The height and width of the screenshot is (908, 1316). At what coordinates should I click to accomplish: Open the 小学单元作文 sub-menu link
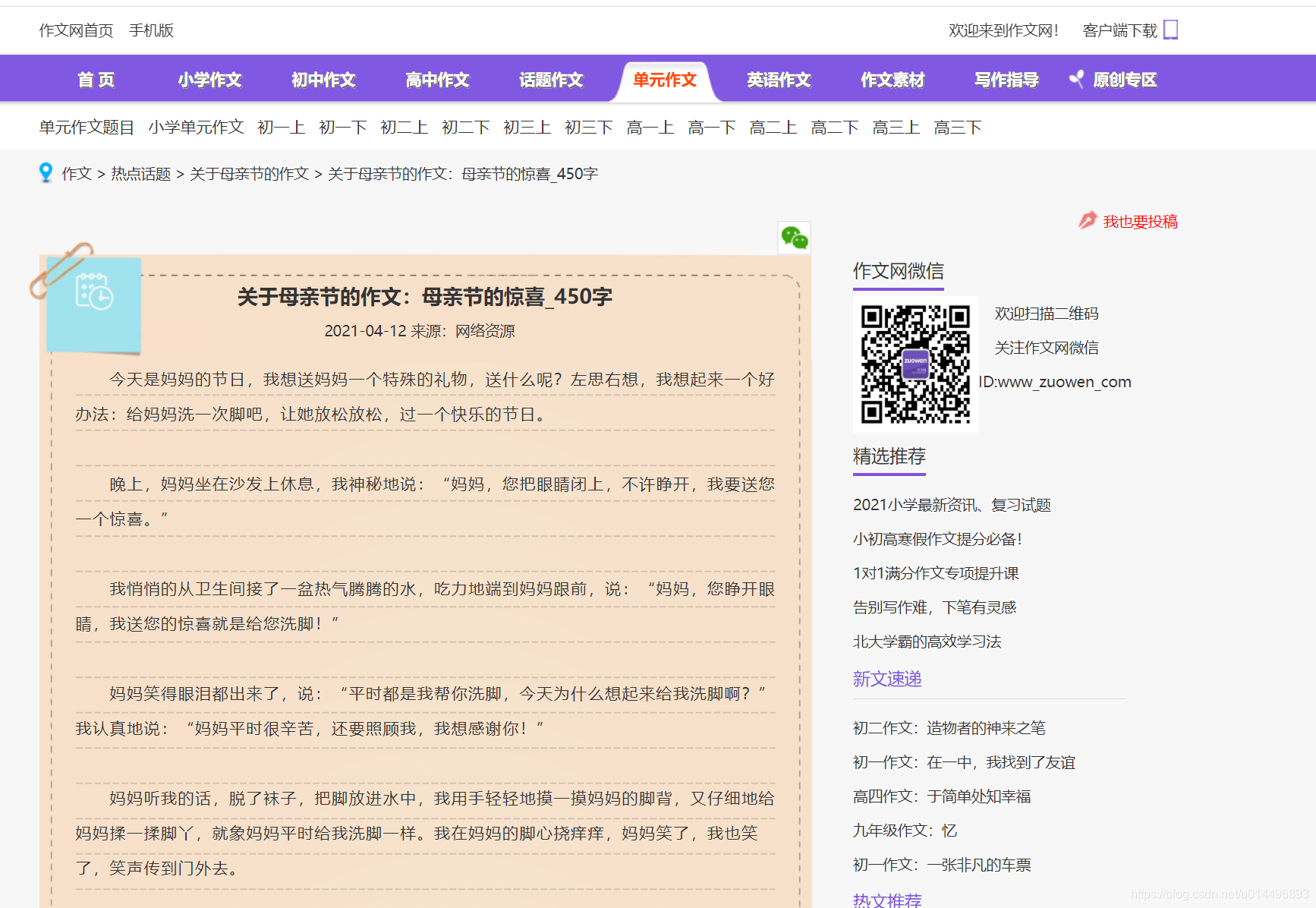point(196,127)
